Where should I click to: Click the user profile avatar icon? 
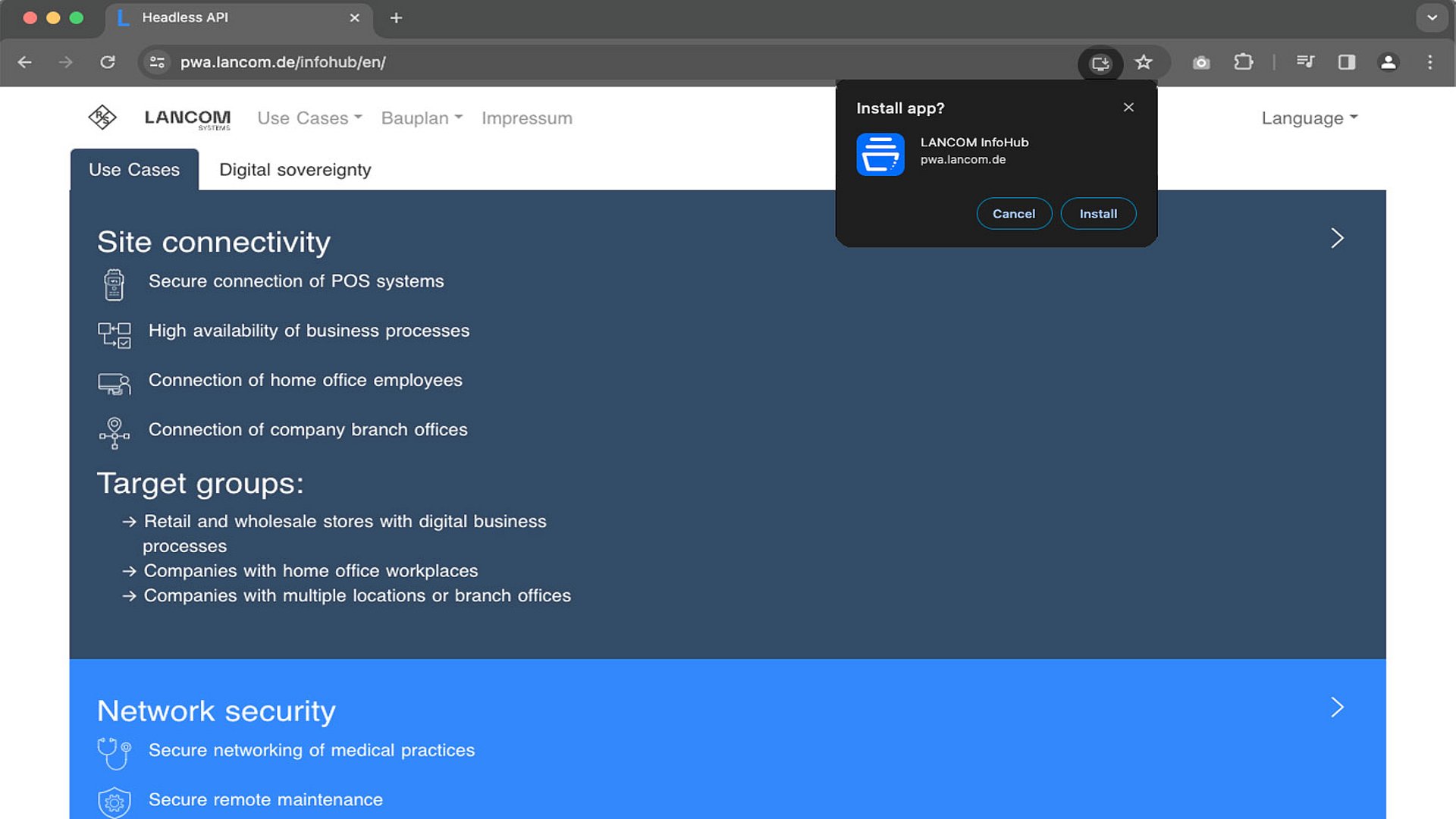point(1389,63)
